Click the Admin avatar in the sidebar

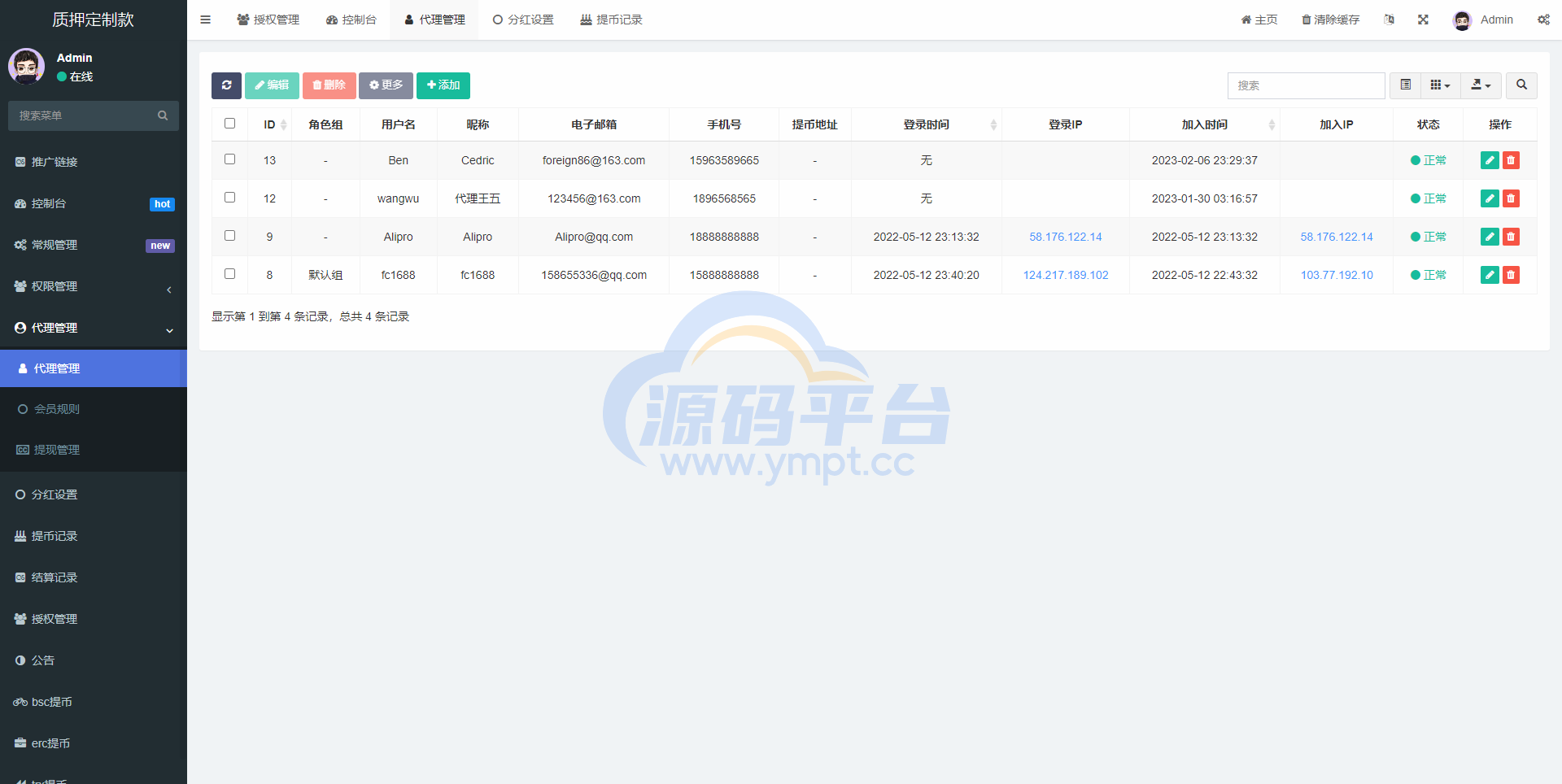[27, 67]
